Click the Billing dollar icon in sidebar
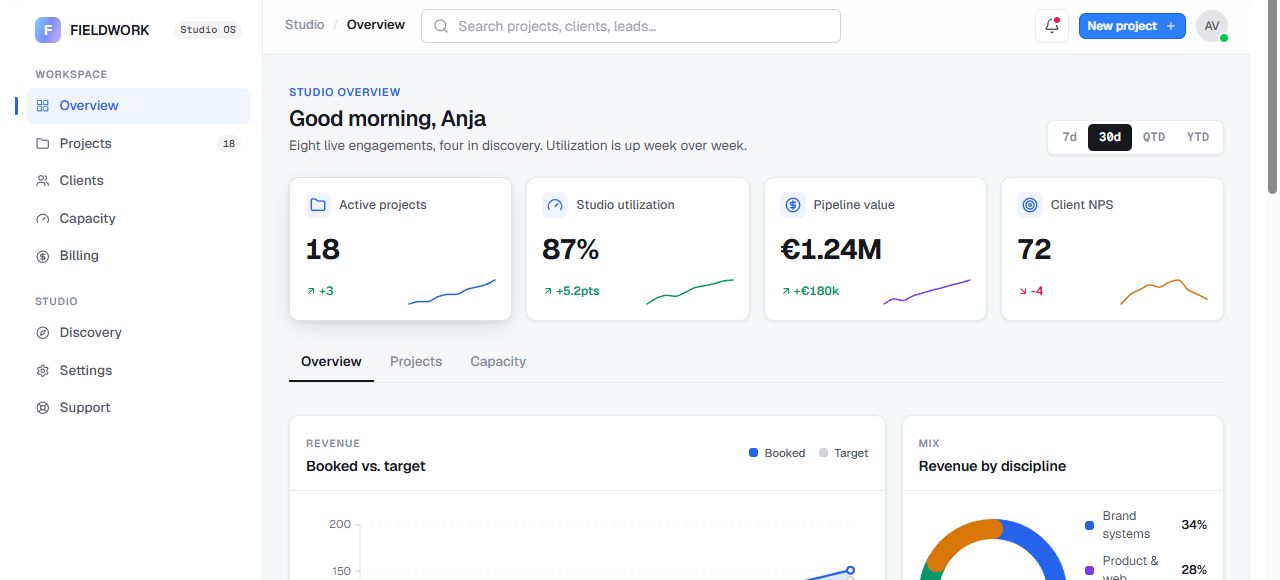This screenshot has width=1280, height=580. (x=42, y=256)
